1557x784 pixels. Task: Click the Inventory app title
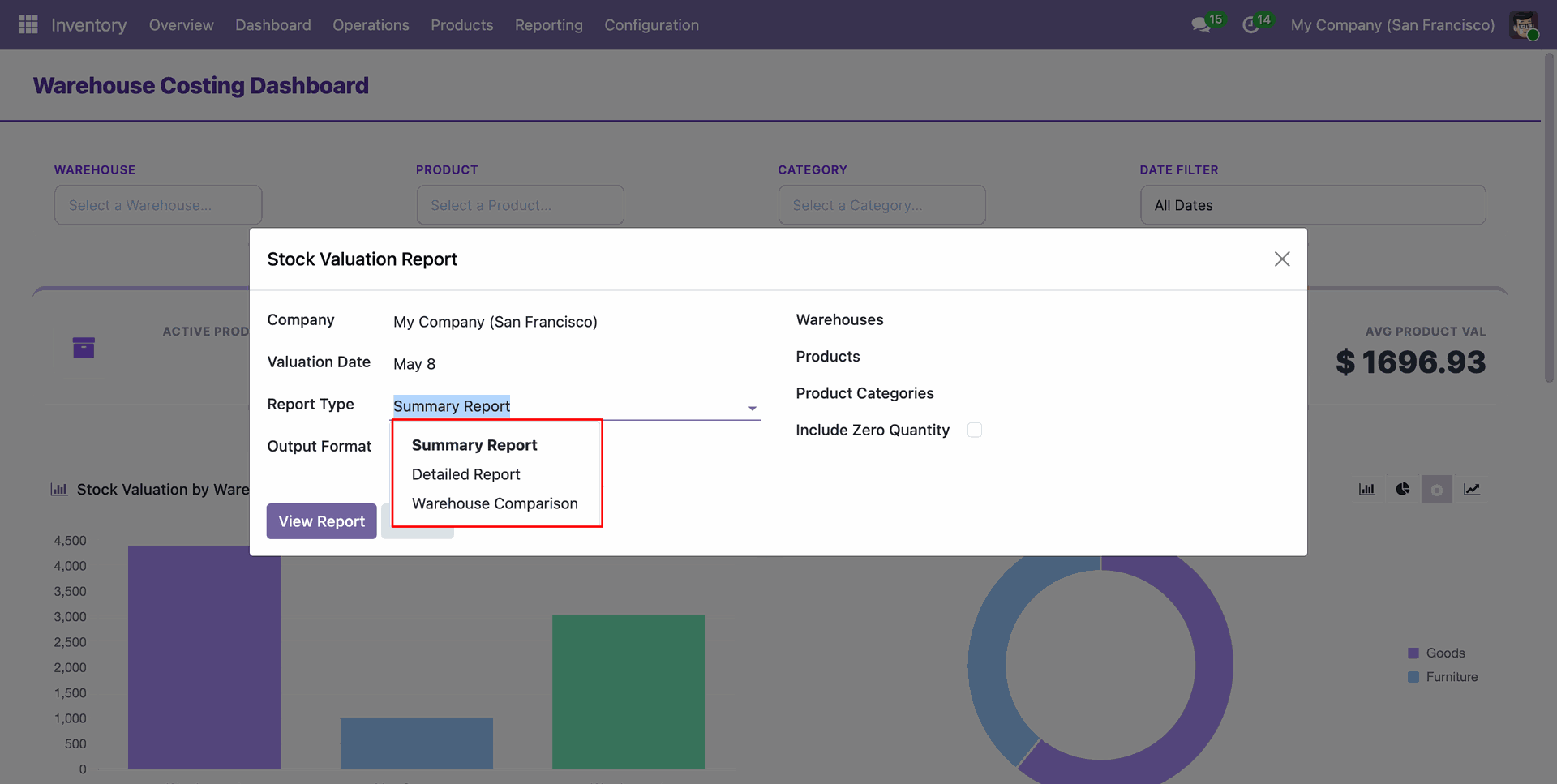88,24
